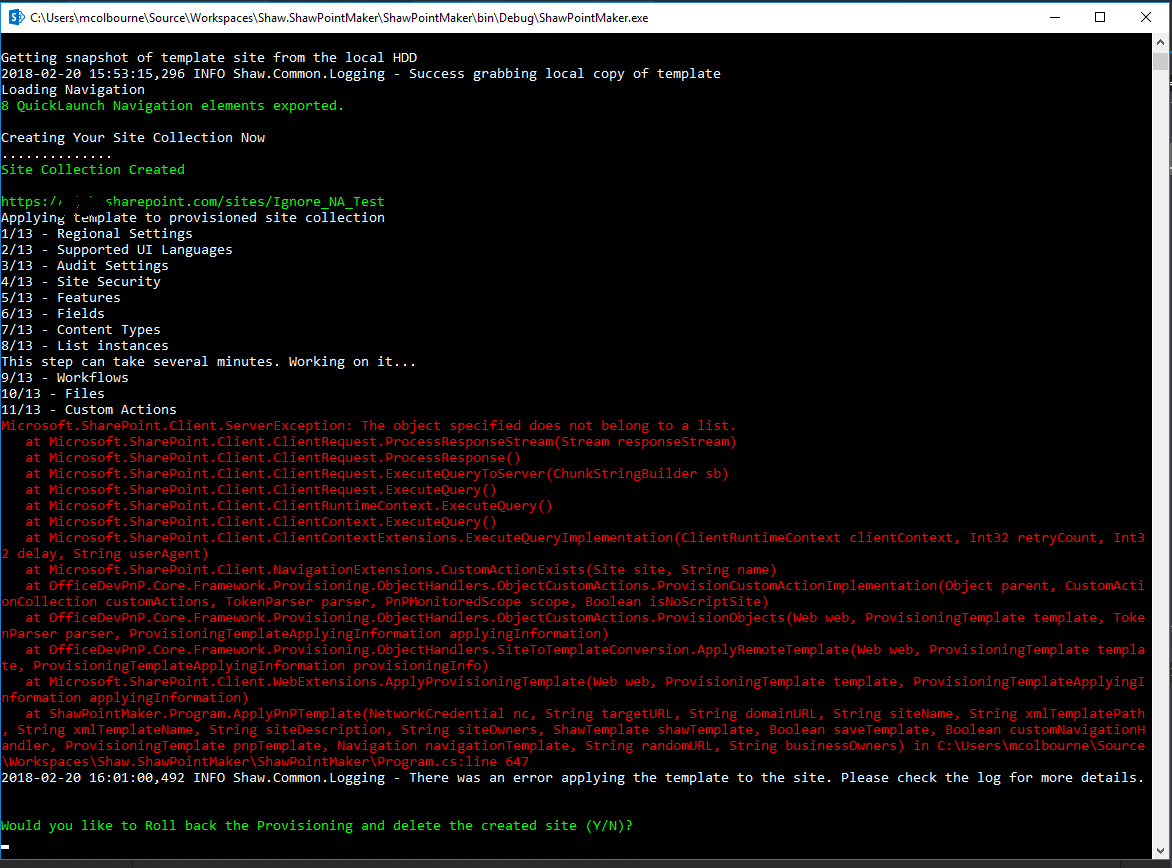Click the 'Getting snapshot of template site' line
This screenshot has width=1172, height=868.
click(209, 58)
